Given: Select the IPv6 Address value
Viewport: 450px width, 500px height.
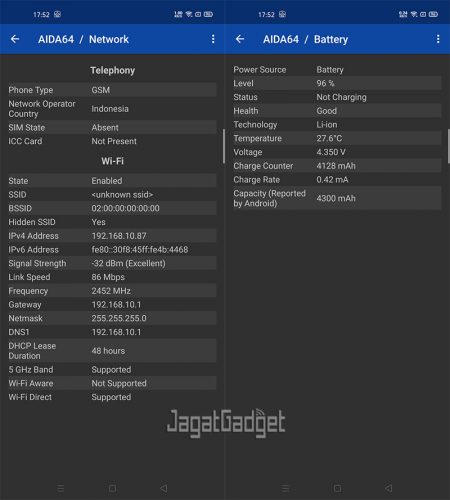Looking at the screenshot, I should coord(140,250).
